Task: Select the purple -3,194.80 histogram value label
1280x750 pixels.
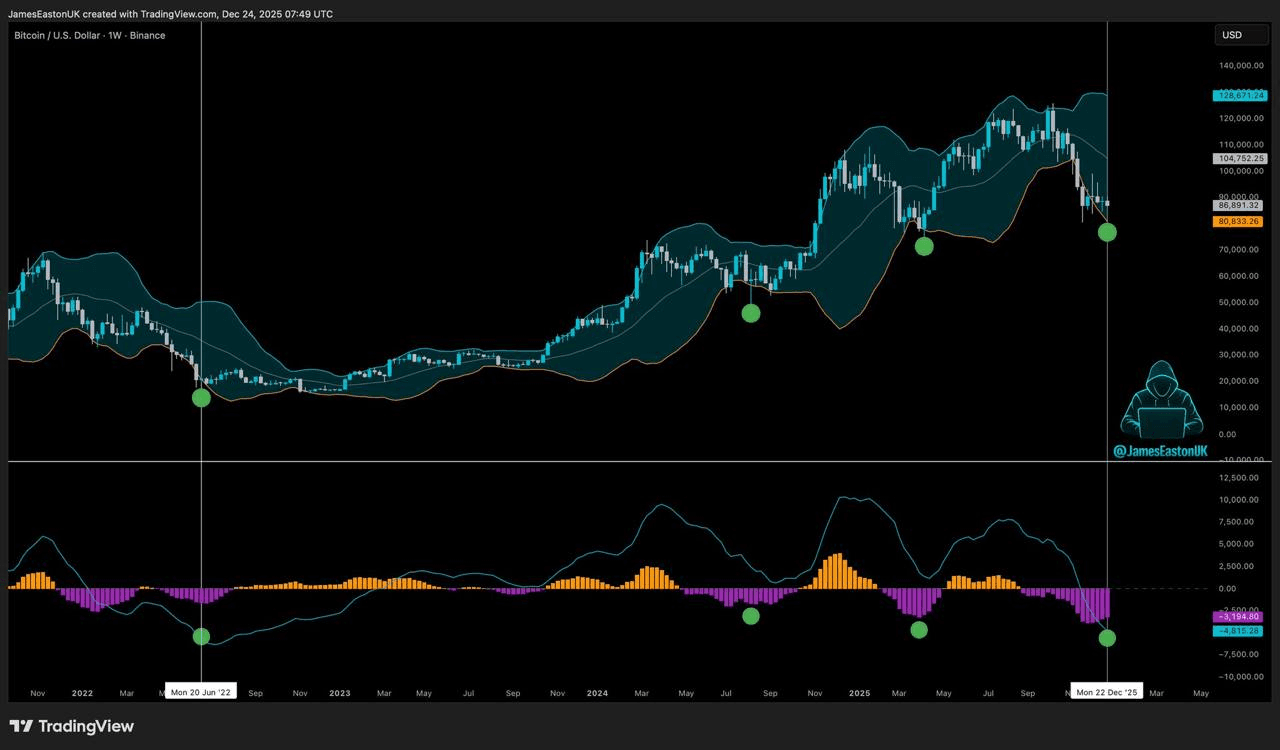Action: tap(1239, 617)
